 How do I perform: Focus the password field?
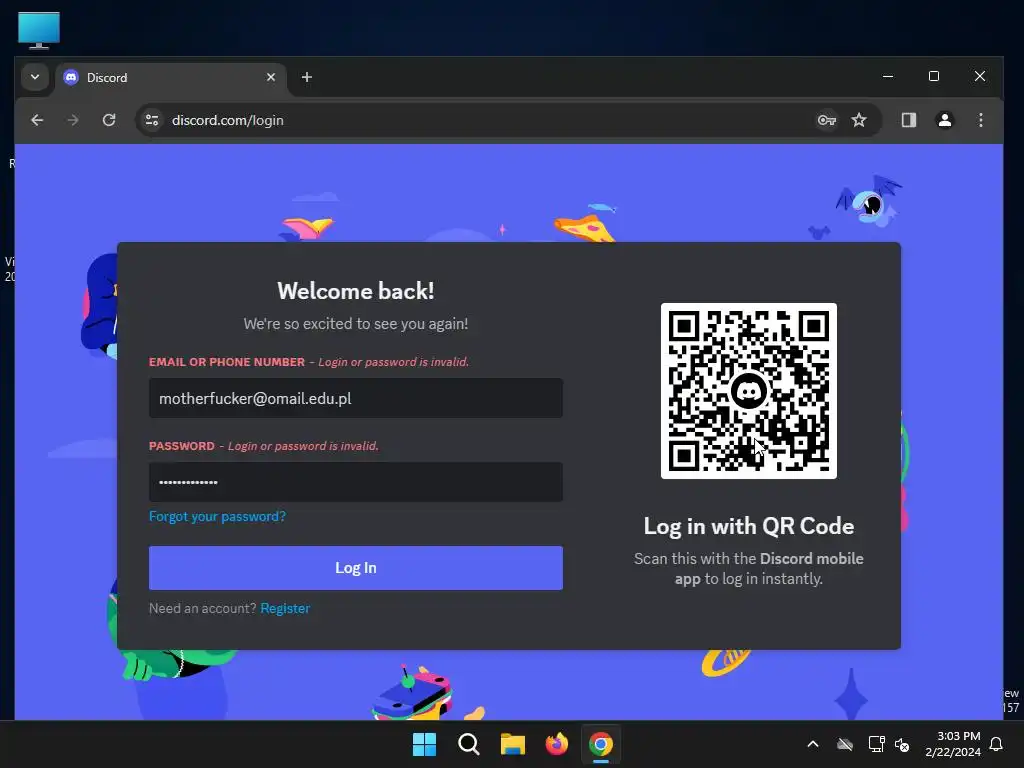coord(355,482)
